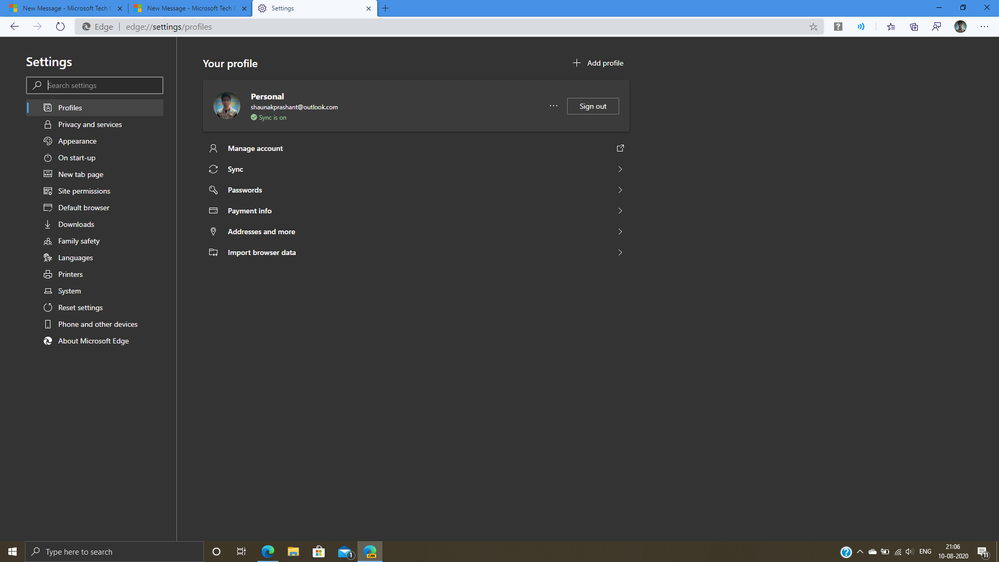Open System settings section

[95, 291]
